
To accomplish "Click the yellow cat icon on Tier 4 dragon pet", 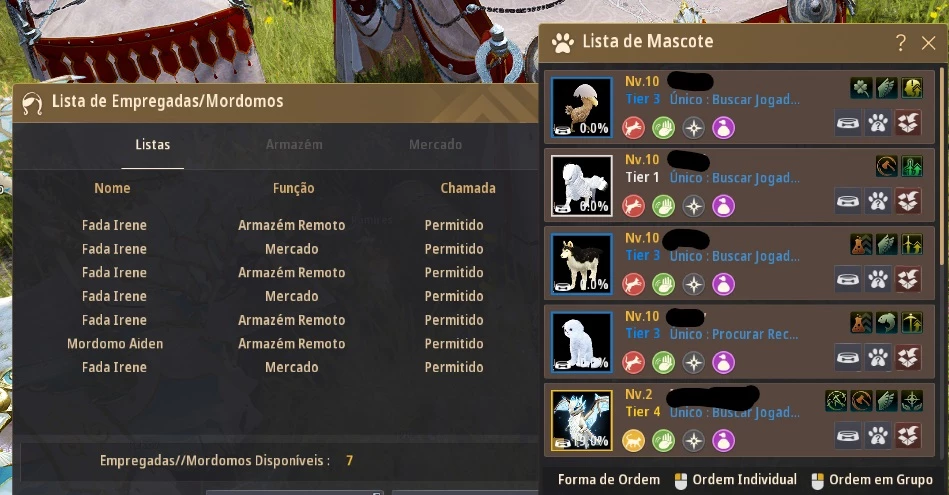I will pos(634,440).
